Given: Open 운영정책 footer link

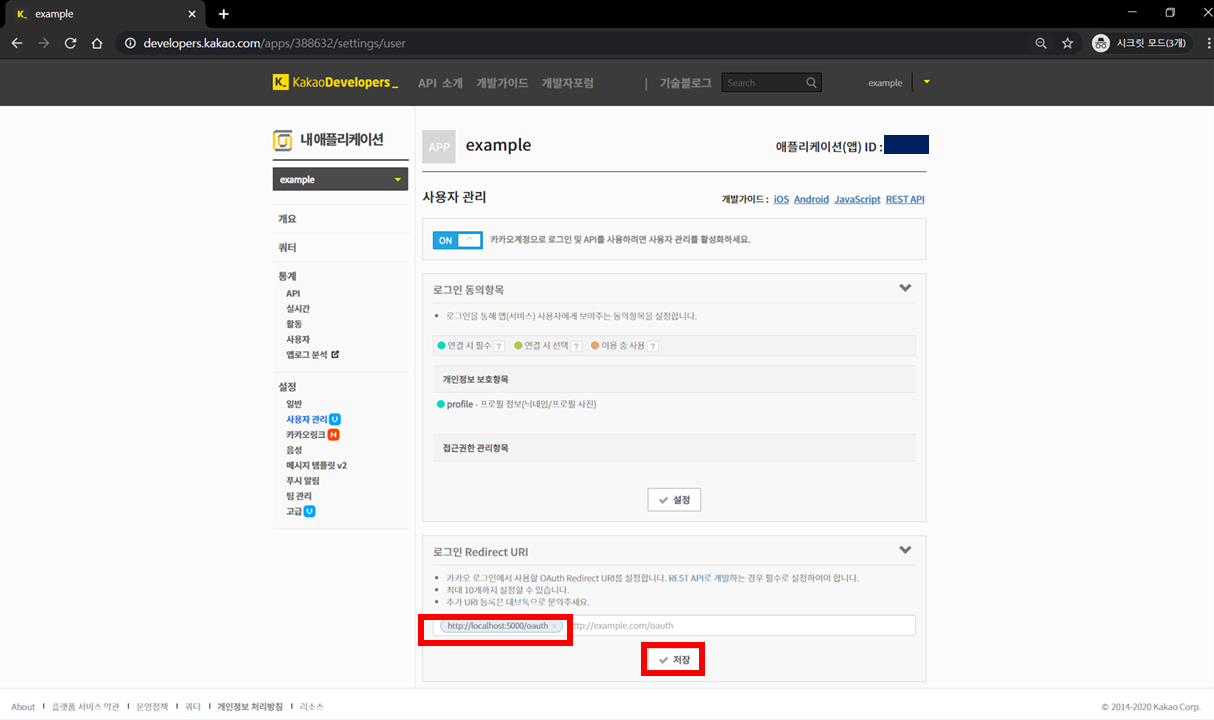Looking at the screenshot, I should (x=152, y=707).
